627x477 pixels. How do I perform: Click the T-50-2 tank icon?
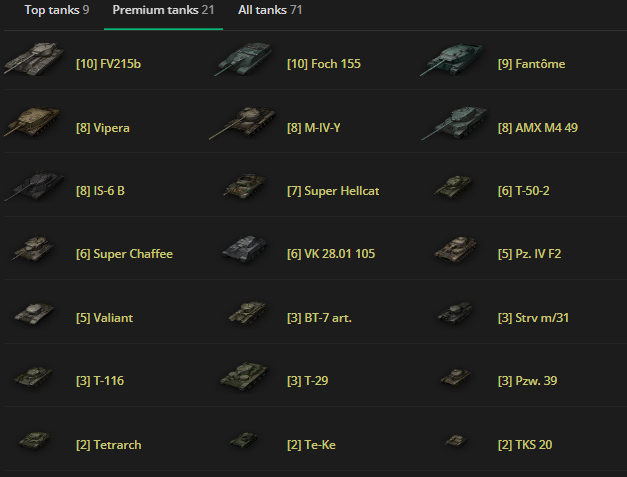pyautogui.click(x=453, y=187)
